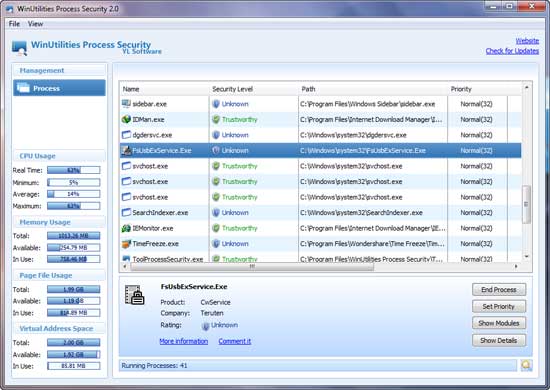Screen dimensions: 550x390
Task: Click the sidebar.exe process icon
Action: (x=126, y=104)
